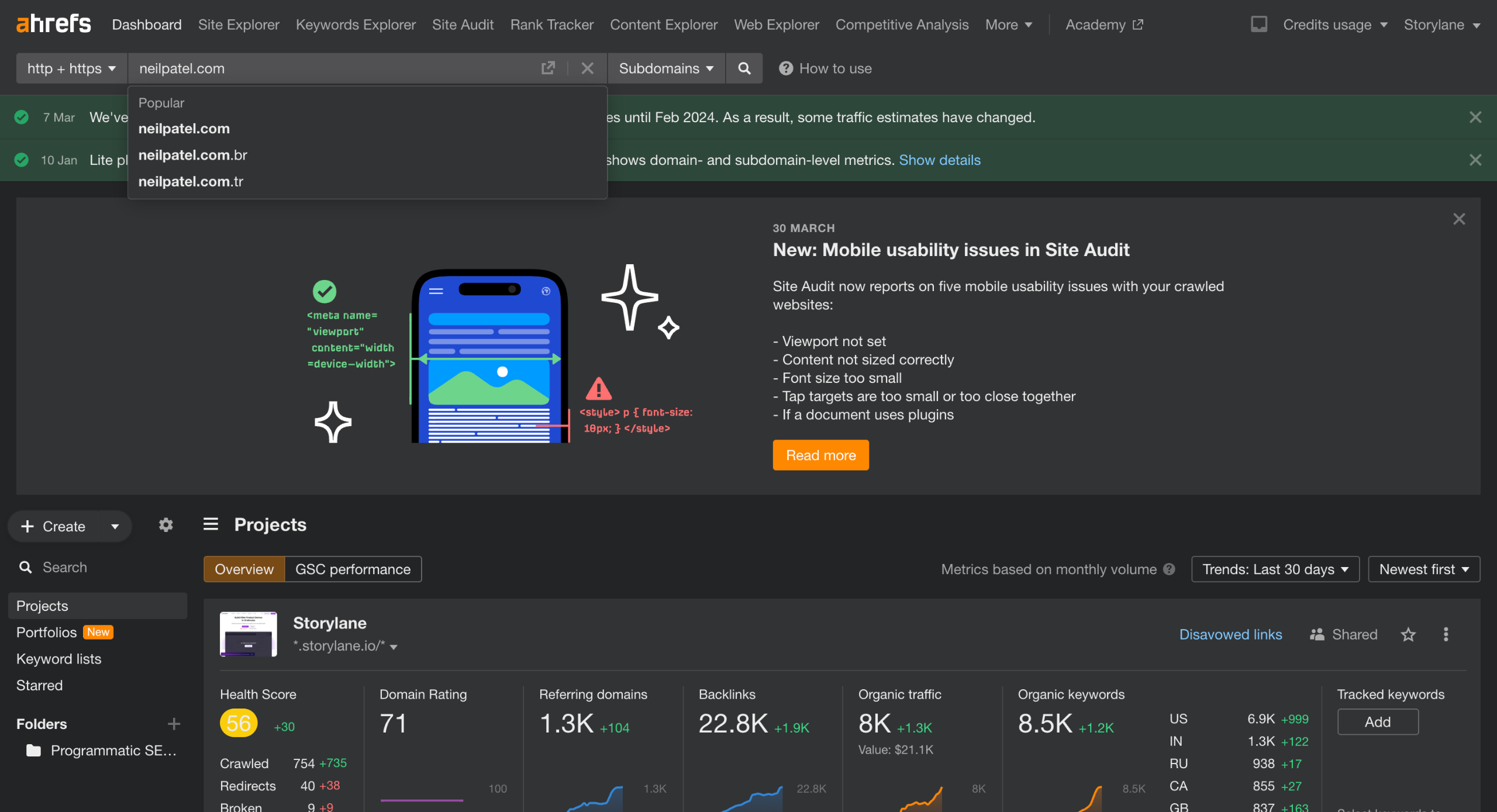Viewport: 1497px width, 812px height.
Task: Select the Overview tab
Action: pos(244,569)
